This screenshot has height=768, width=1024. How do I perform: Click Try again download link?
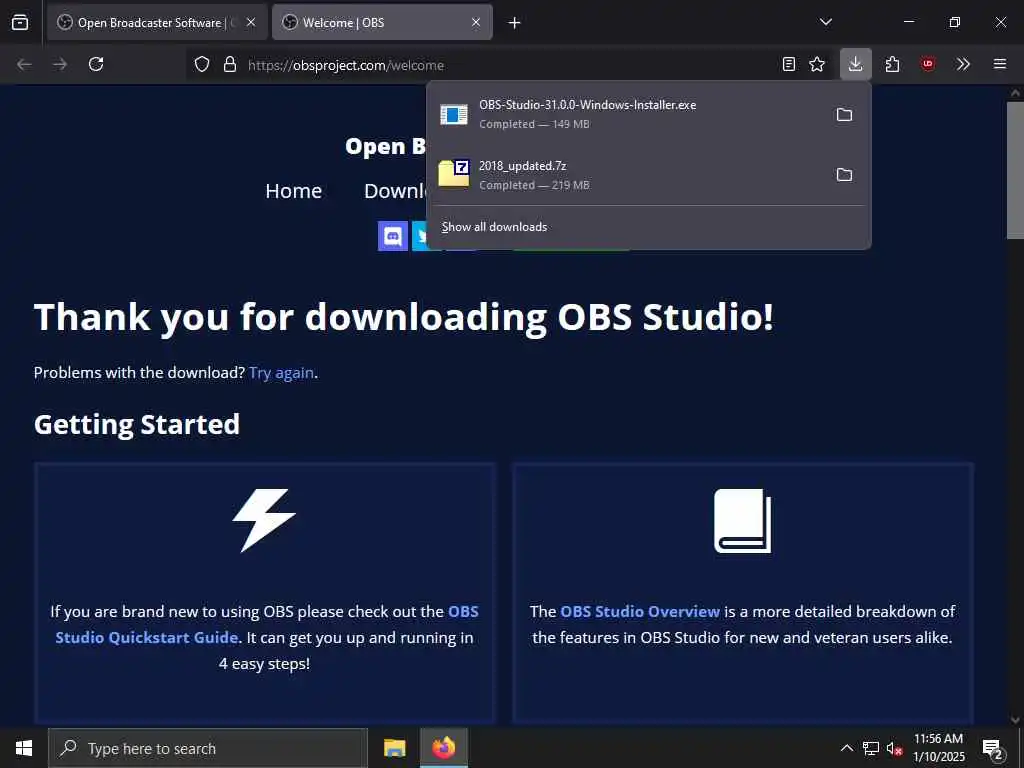pos(281,372)
